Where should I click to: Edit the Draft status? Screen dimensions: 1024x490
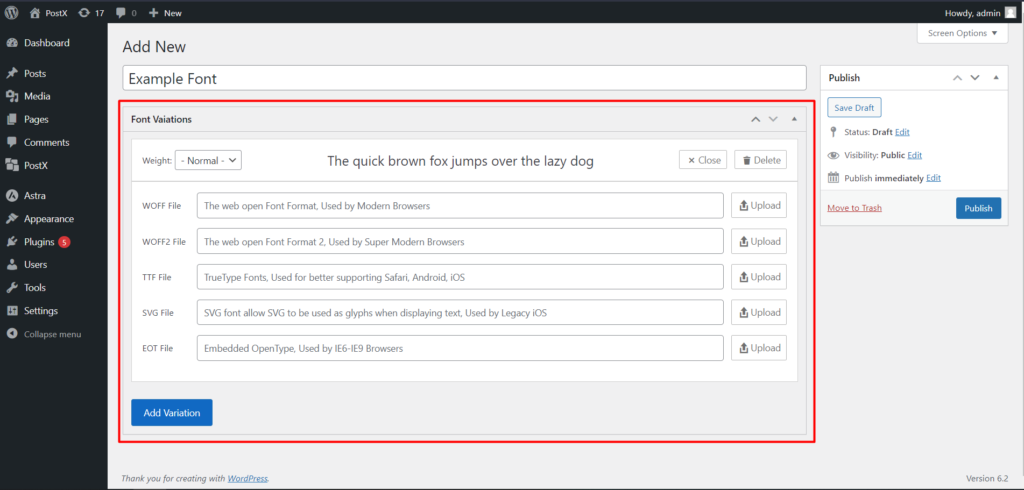(x=902, y=132)
